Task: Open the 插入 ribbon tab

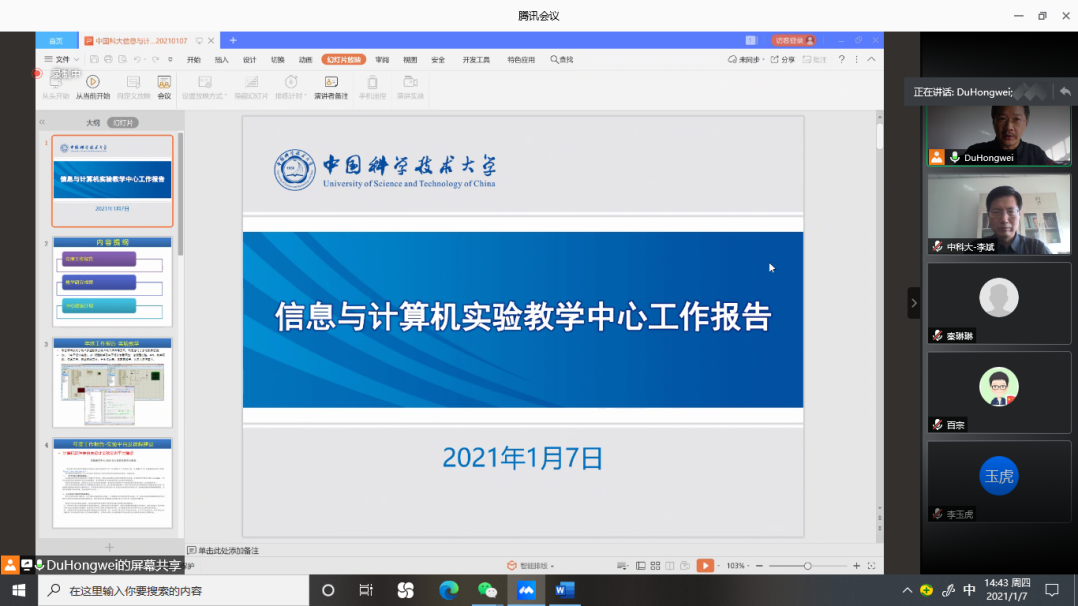Action: coord(221,60)
